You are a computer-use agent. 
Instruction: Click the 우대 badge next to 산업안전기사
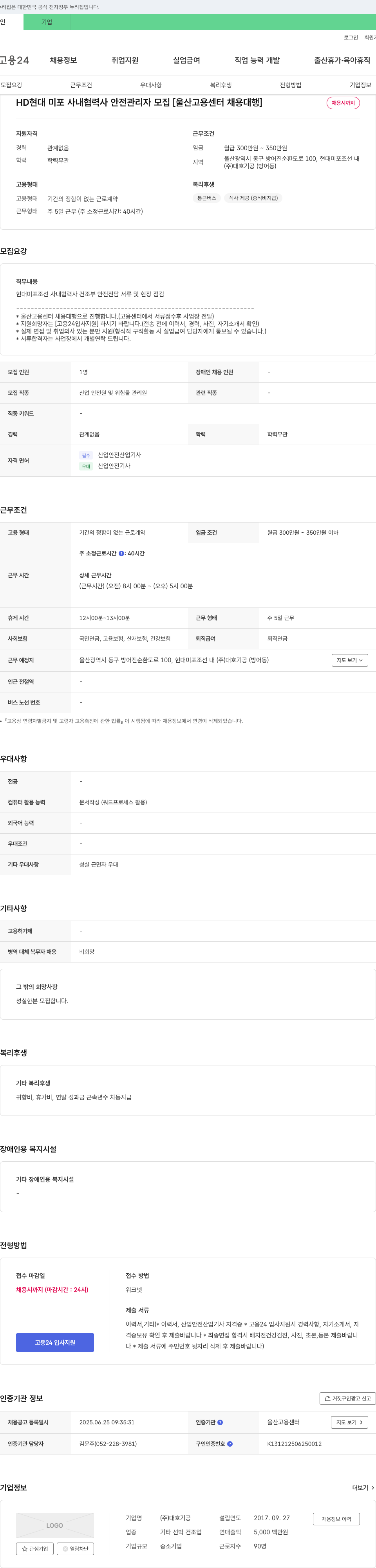pos(86,466)
